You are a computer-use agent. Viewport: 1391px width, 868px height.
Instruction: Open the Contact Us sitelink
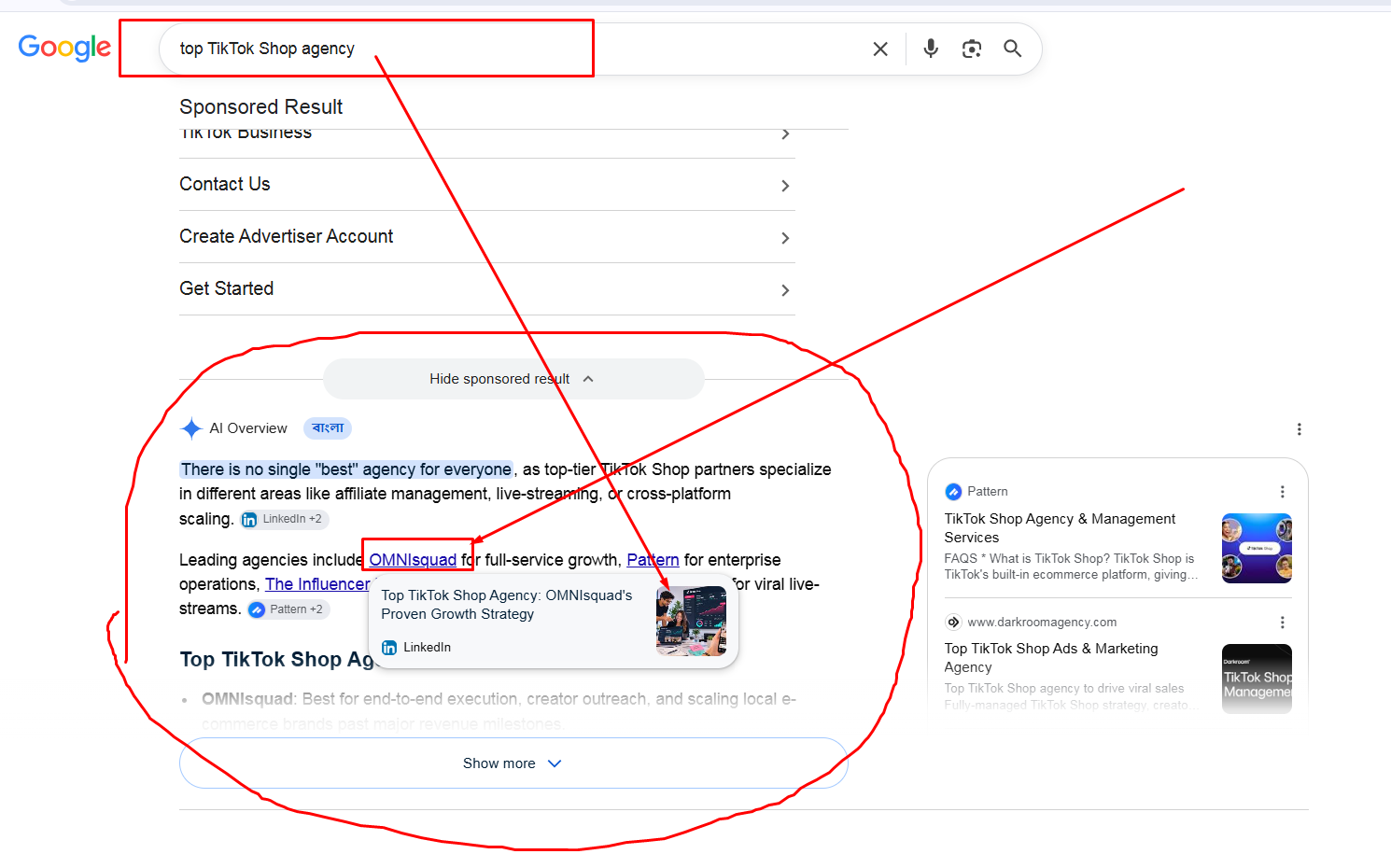(x=486, y=185)
